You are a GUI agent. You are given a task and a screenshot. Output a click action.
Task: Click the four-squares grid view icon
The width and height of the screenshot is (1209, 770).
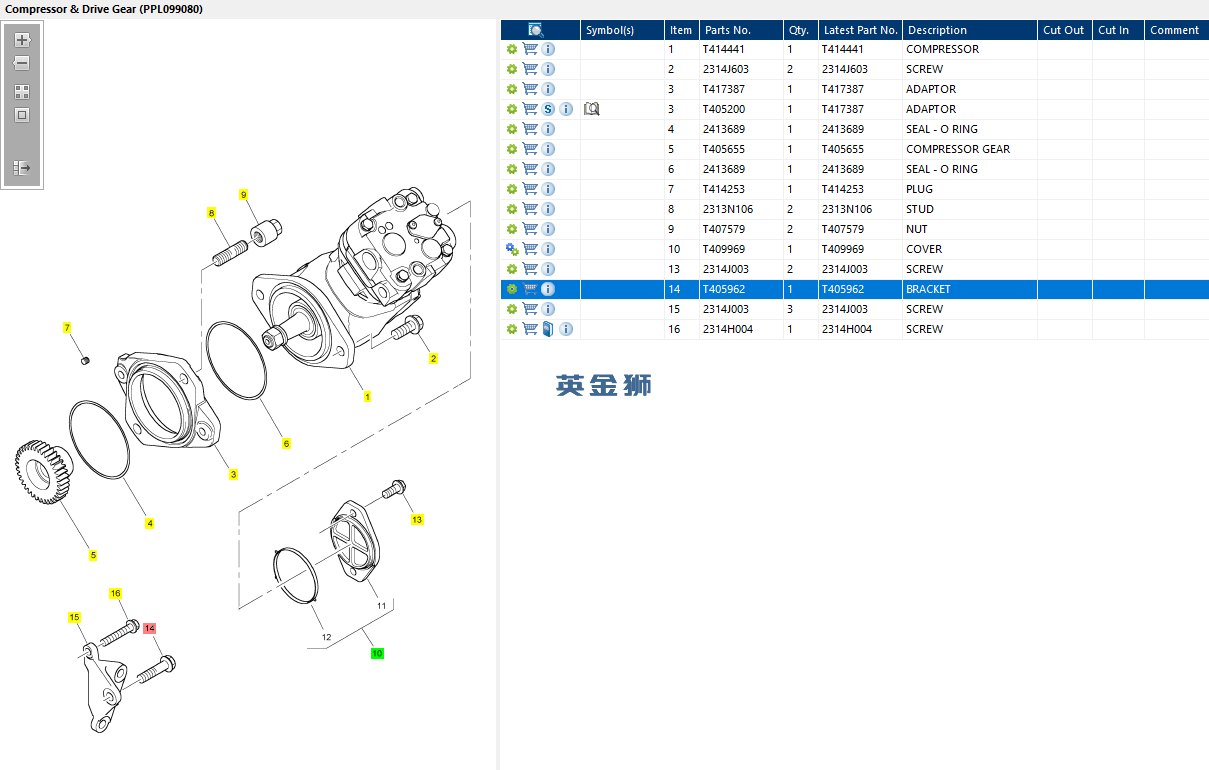22,91
